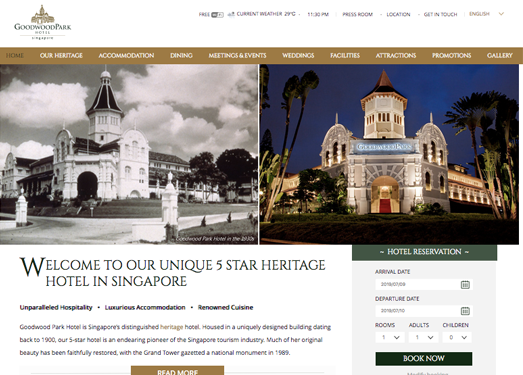Click the night-time hotel photo
The width and height of the screenshot is (523, 375).
coord(389,154)
